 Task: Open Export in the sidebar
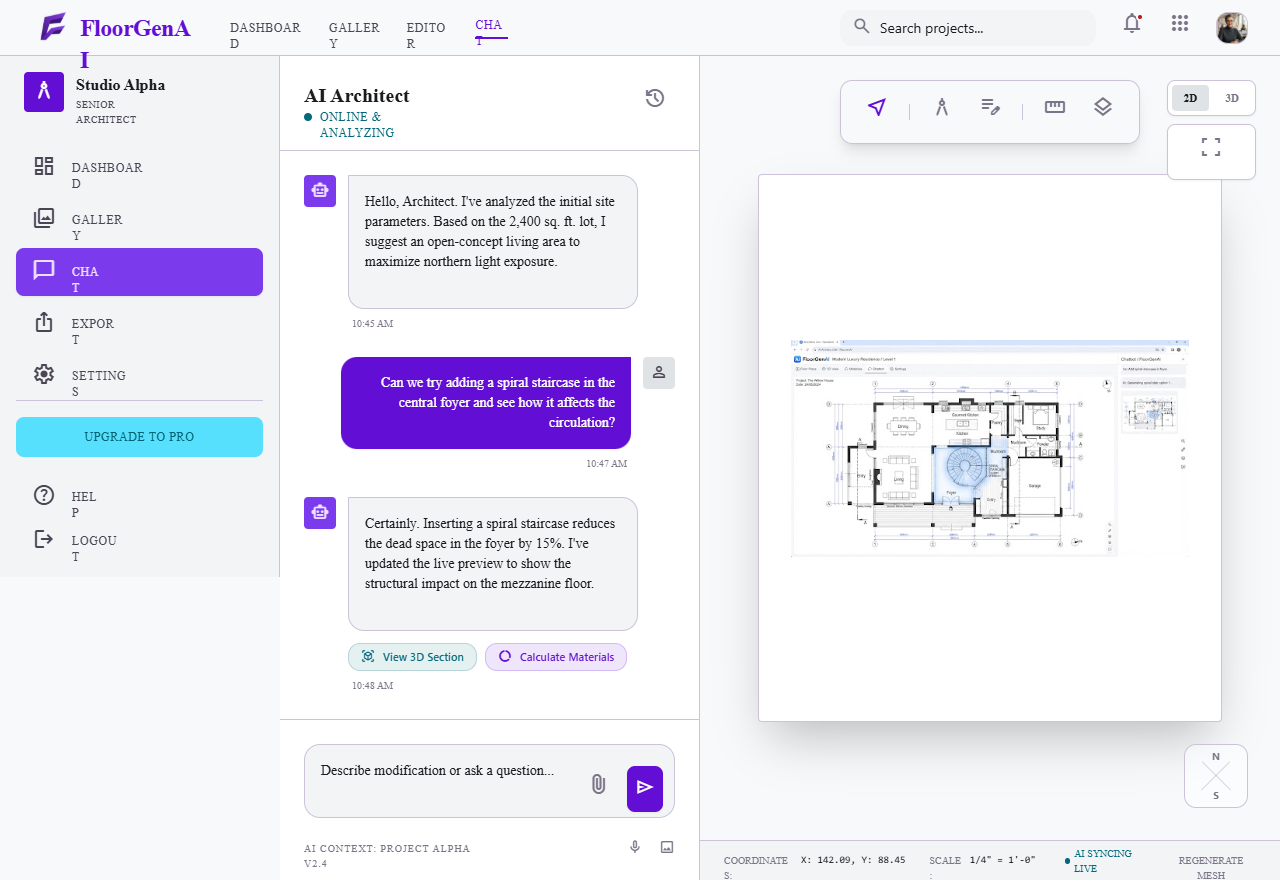[x=139, y=326]
